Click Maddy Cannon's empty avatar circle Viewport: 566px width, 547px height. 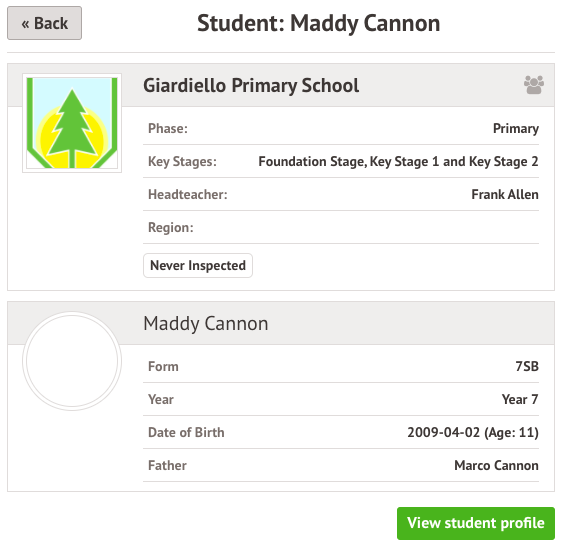[x=72, y=361]
